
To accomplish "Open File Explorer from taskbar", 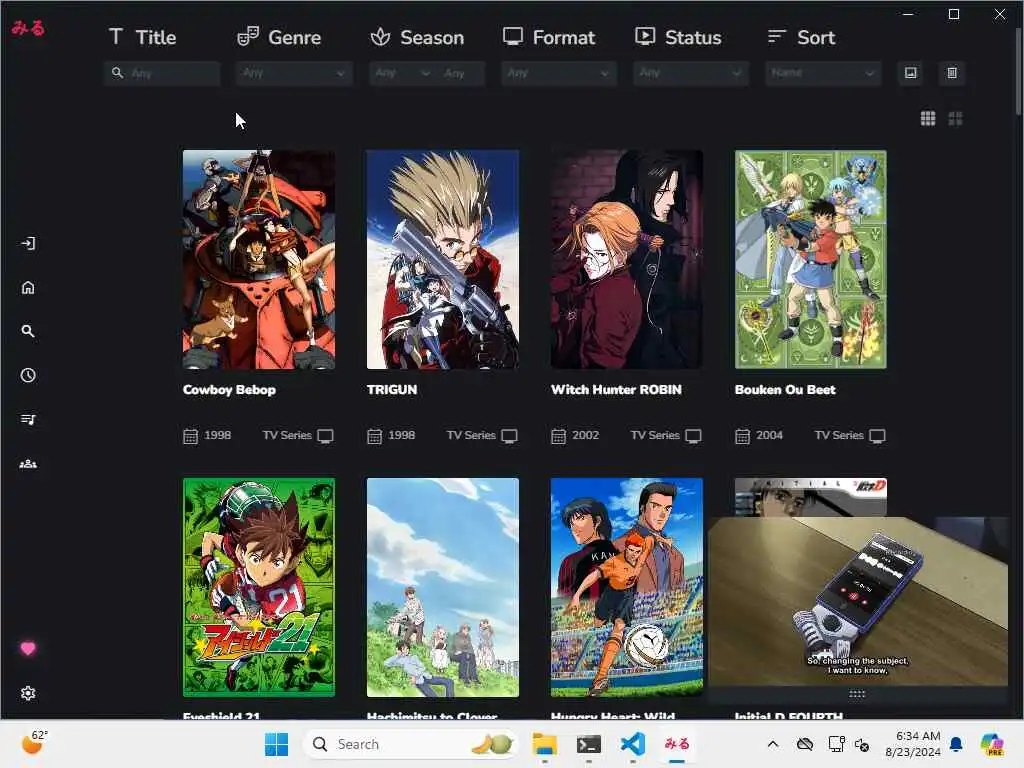I will (x=544, y=744).
